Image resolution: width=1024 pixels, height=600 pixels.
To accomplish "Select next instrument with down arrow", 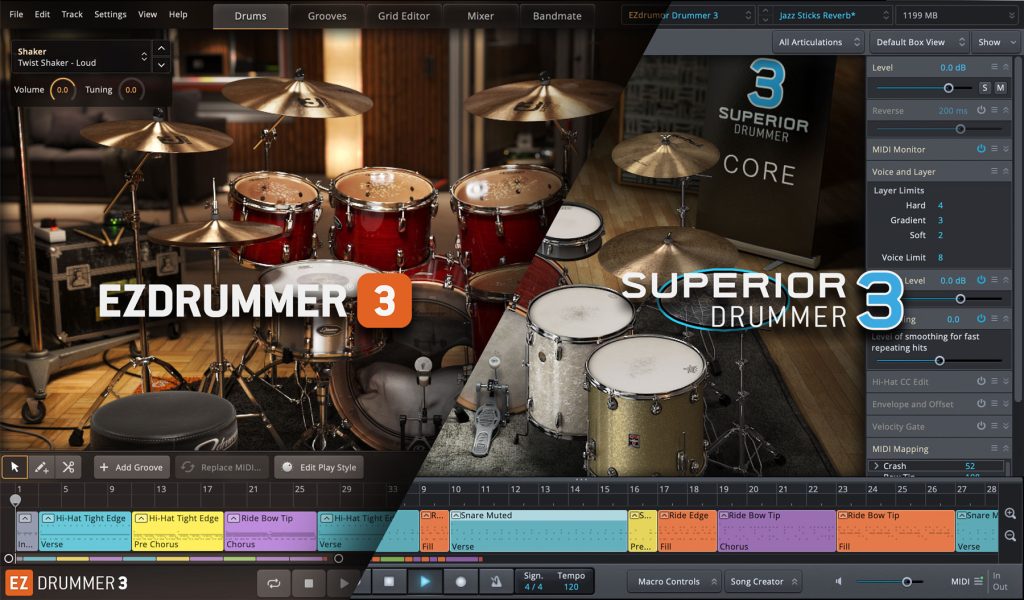I will point(161,65).
